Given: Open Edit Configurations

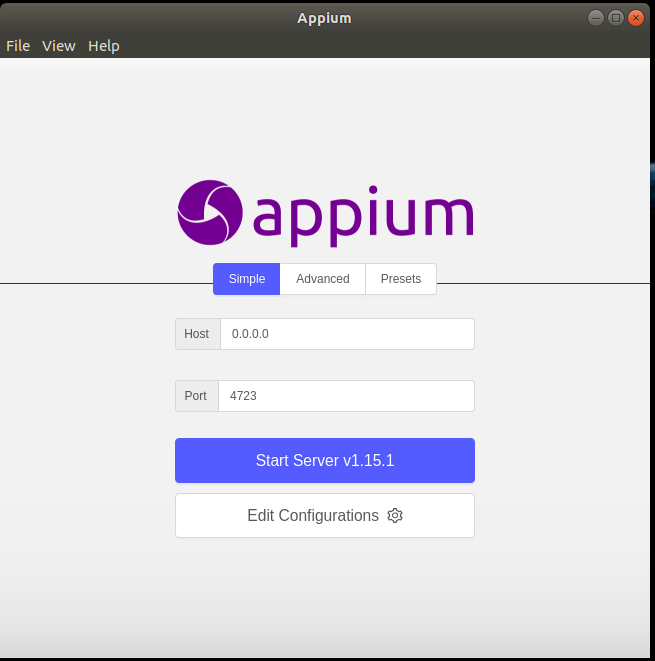Looking at the screenshot, I should point(325,516).
